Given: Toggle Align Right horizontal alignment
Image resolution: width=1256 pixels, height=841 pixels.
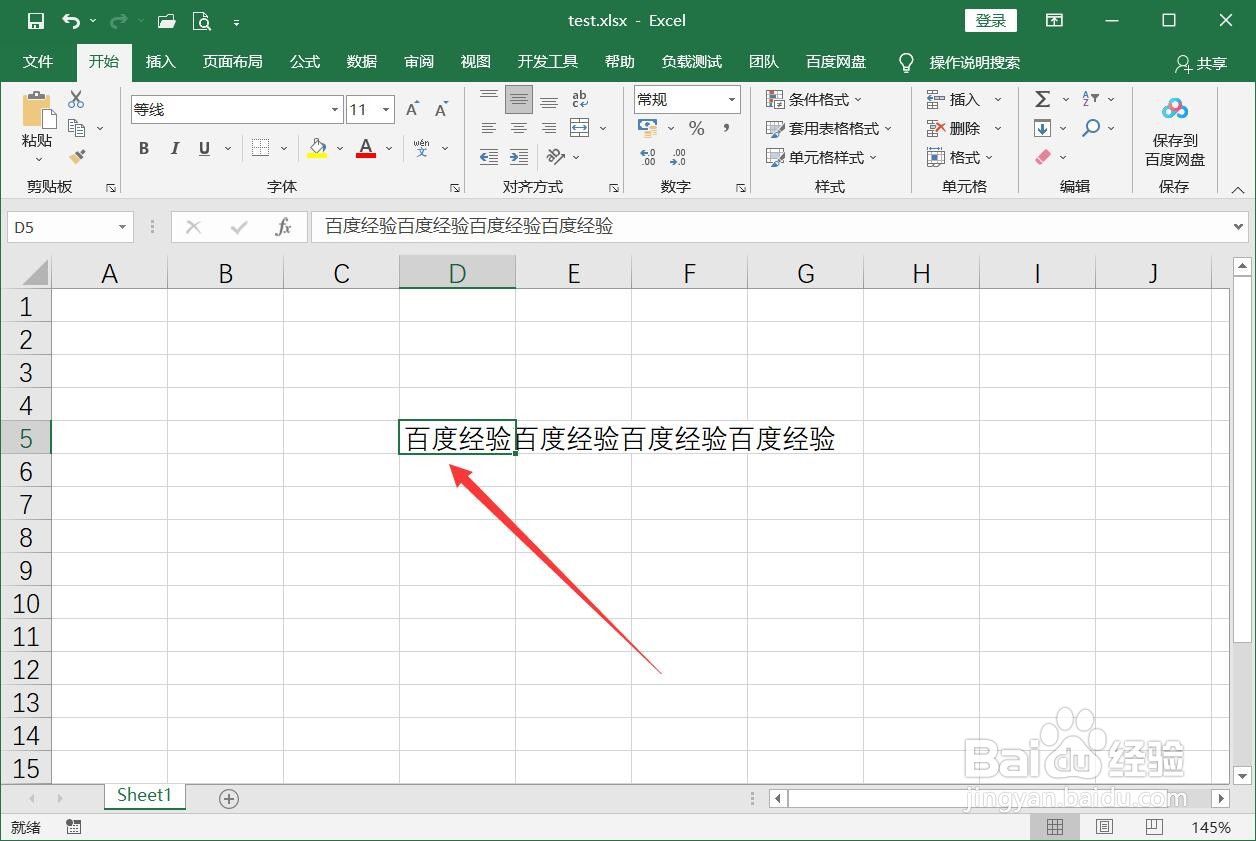Looking at the screenshot, I should 549,128.
